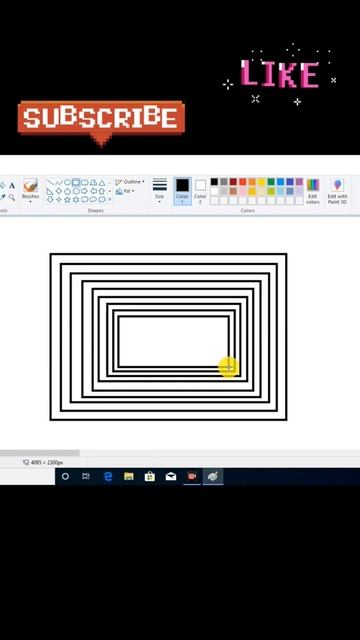Choose the Triangle shape
The image size is (360, 640).
click(x=102, y=182)
